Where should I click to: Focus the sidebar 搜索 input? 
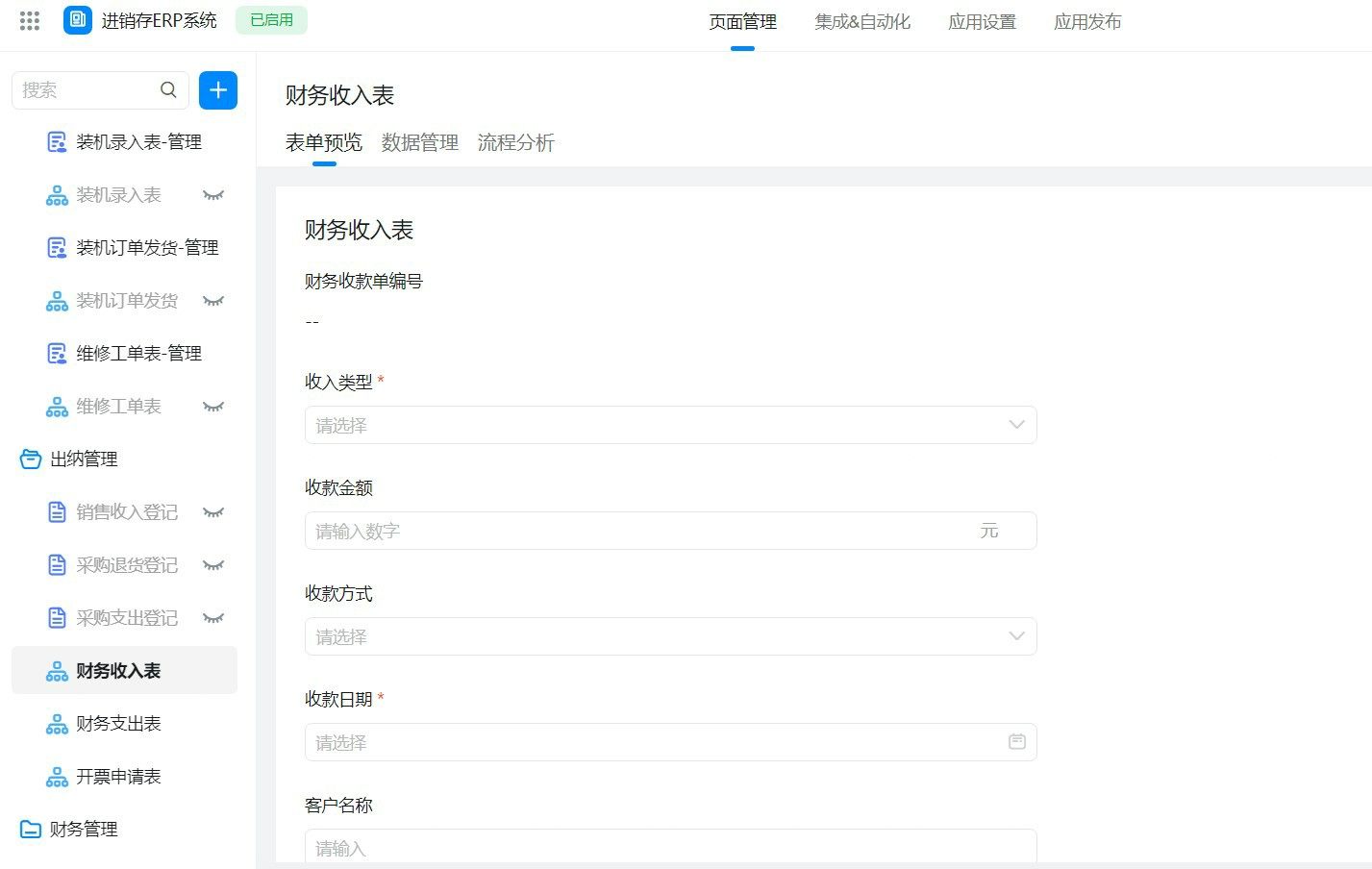[x=100, y=89]
